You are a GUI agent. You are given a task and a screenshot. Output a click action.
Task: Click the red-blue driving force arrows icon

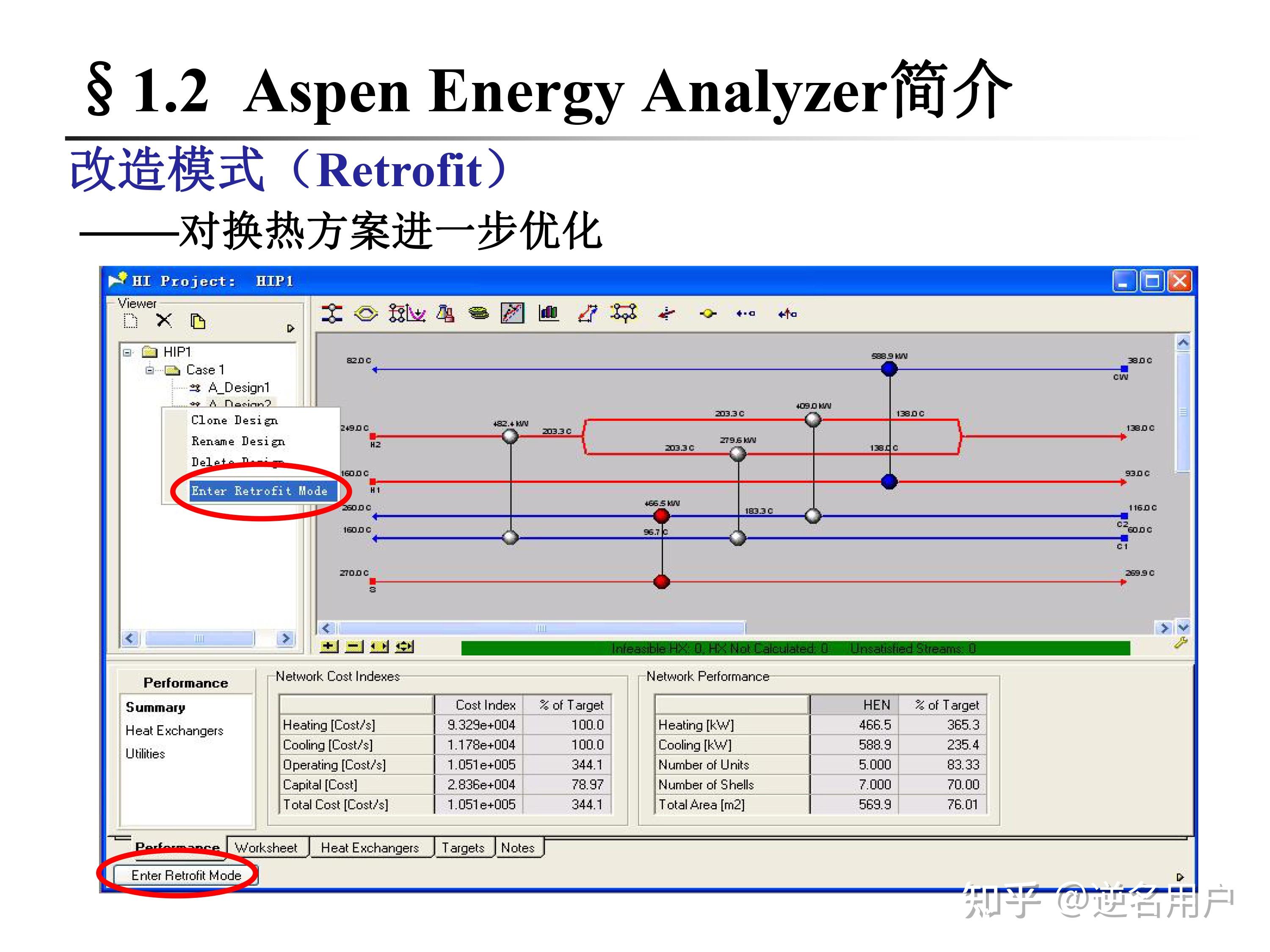click(588, 314)
